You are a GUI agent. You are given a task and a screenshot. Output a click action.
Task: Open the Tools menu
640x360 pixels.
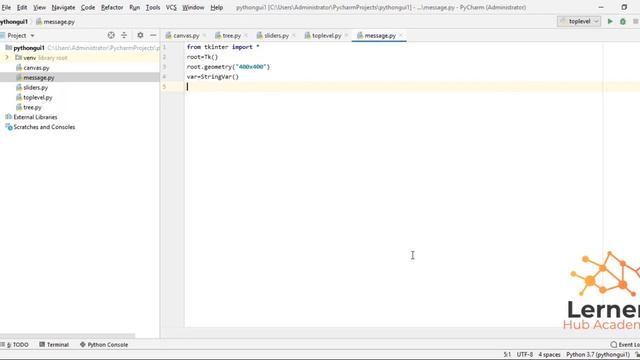[153, 7]
